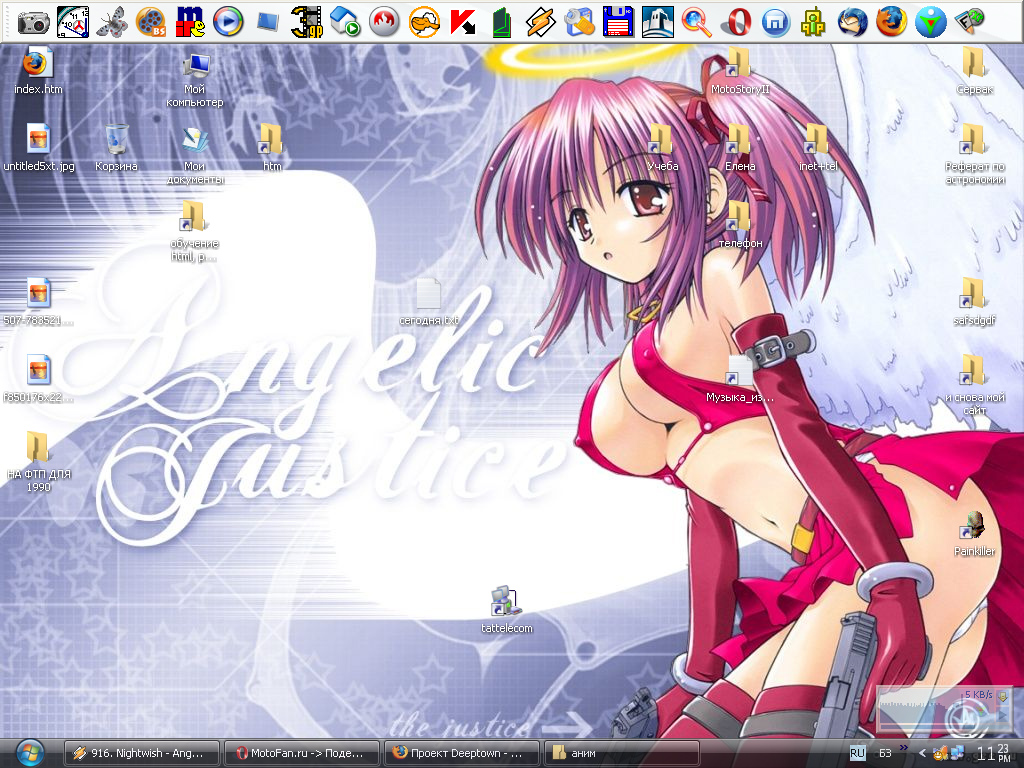
Task: Click the taskbar clock showing 11:23 PM
Action: click(x=993, y=753)
